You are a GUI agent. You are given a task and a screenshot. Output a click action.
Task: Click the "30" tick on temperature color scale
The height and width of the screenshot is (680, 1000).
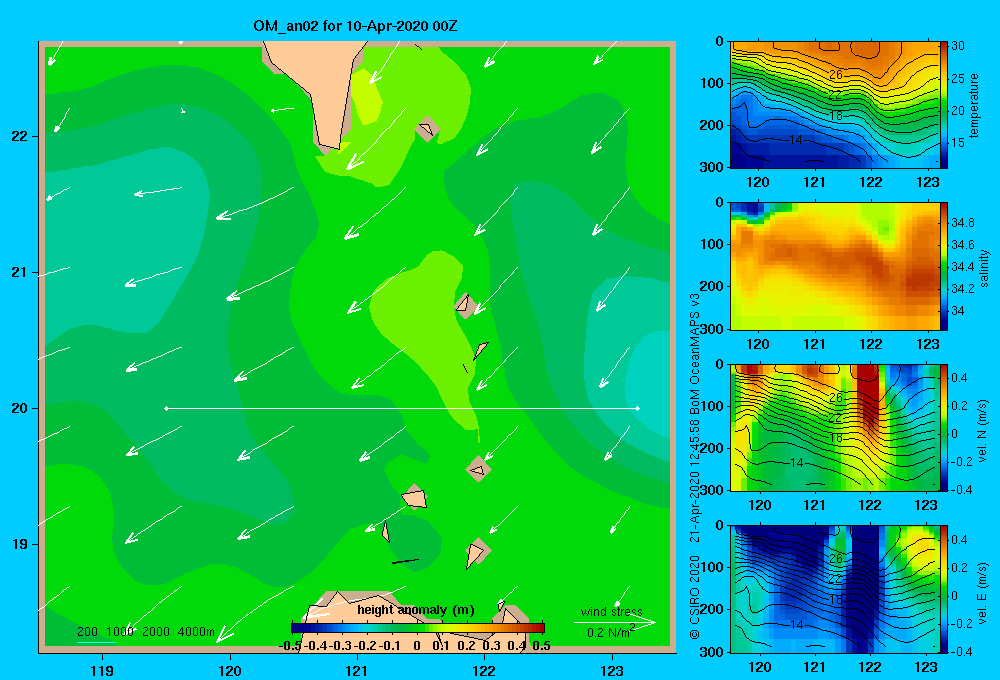tap(958, 46)
